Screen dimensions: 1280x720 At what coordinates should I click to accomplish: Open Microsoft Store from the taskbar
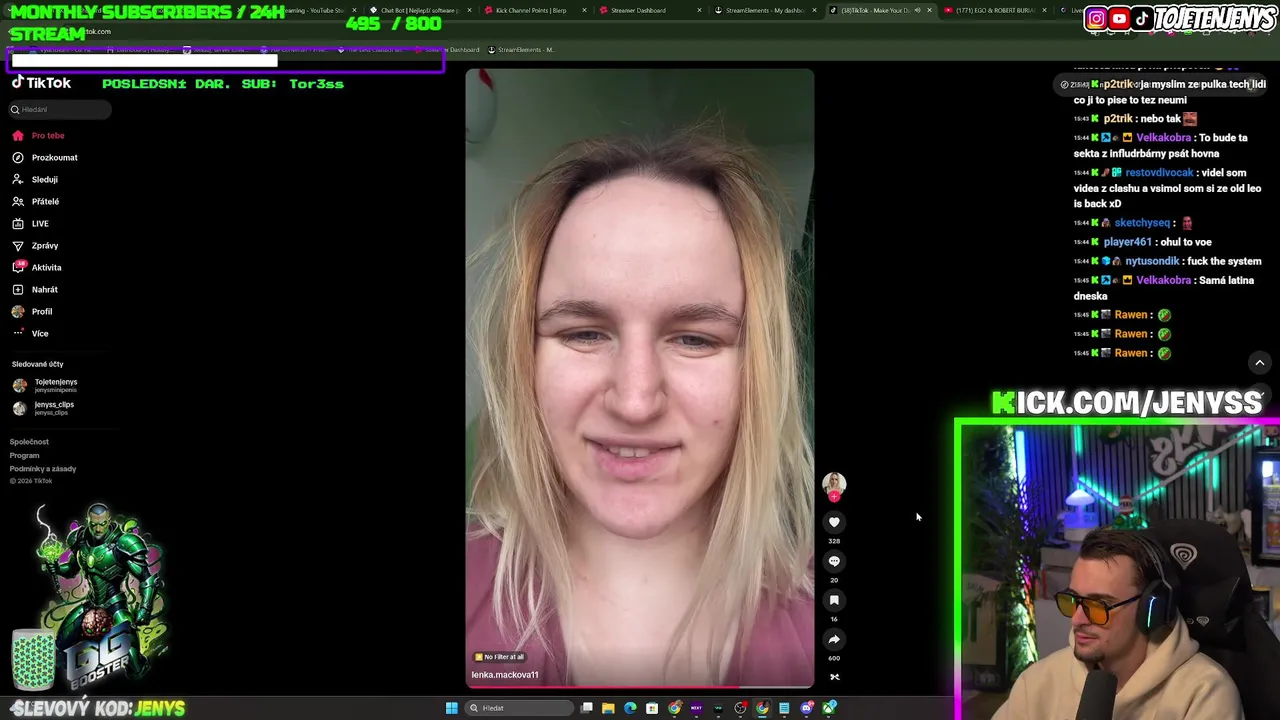coord(652,708)
